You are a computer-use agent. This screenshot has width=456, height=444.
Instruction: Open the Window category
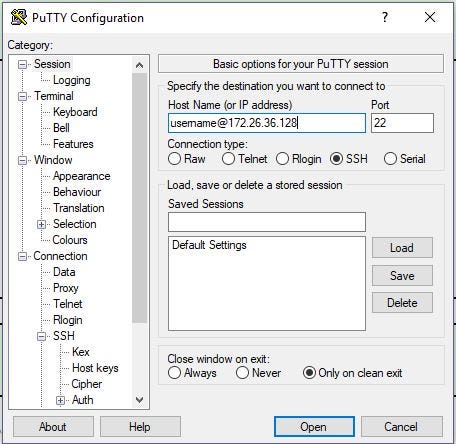(53, 160)
